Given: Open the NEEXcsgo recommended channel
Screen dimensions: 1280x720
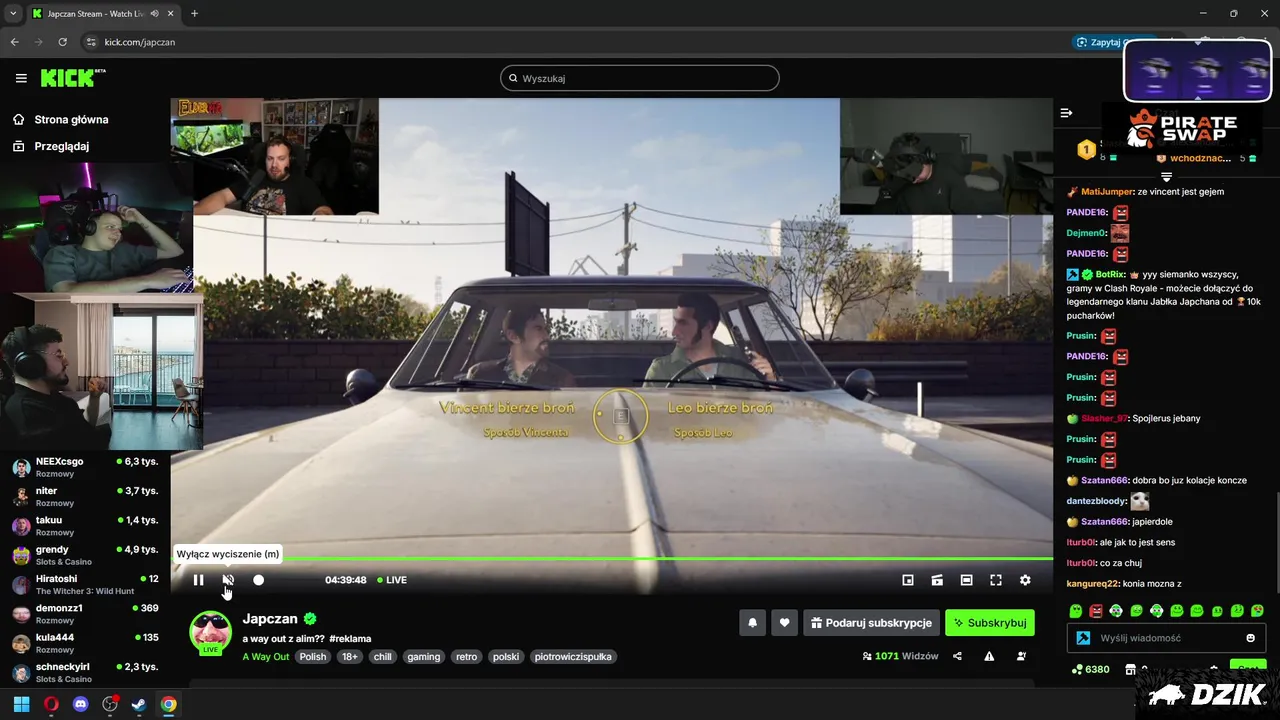Looking at the screenshot, I should coord(85,467).
